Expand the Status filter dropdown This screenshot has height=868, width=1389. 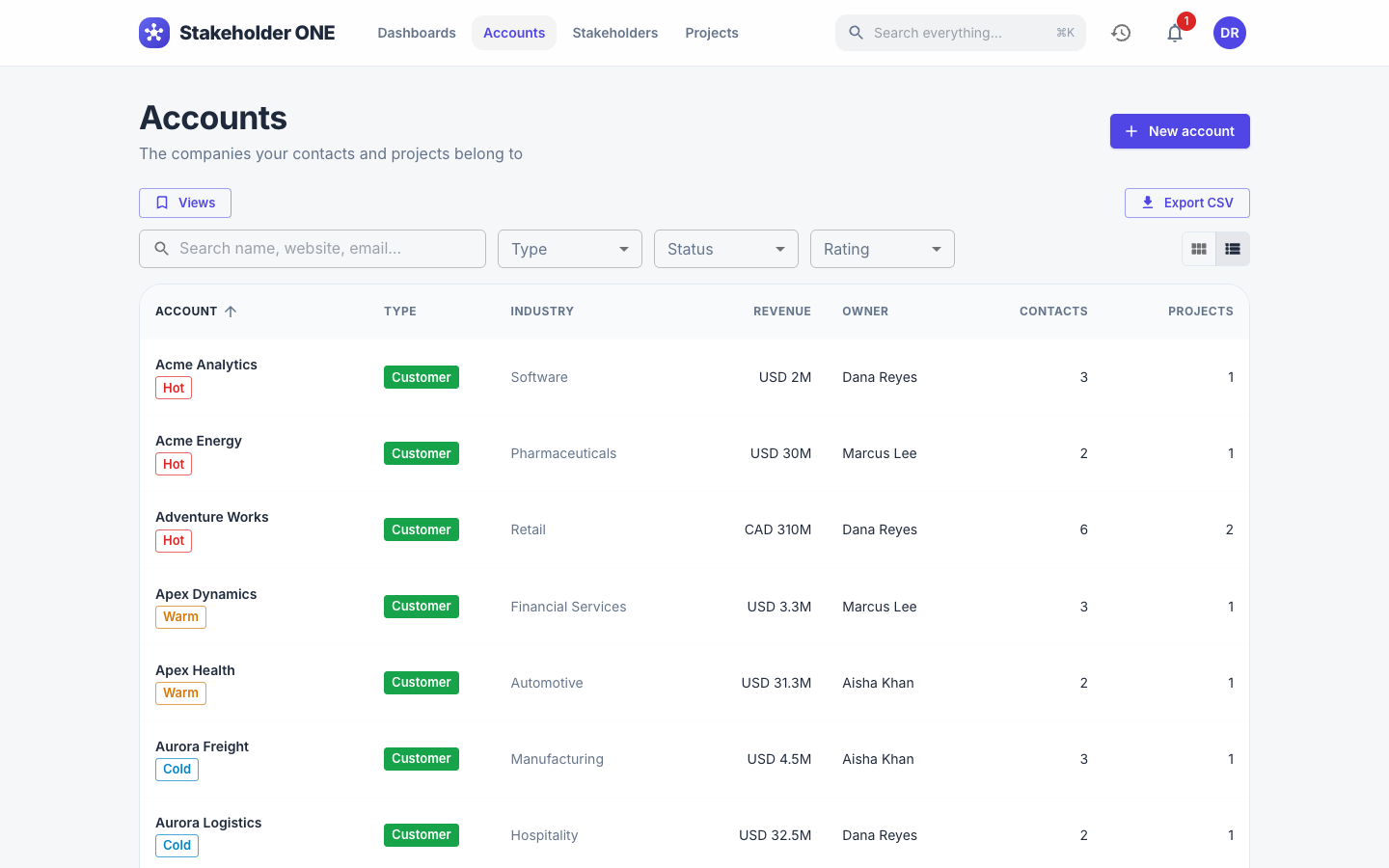point(726,249)
